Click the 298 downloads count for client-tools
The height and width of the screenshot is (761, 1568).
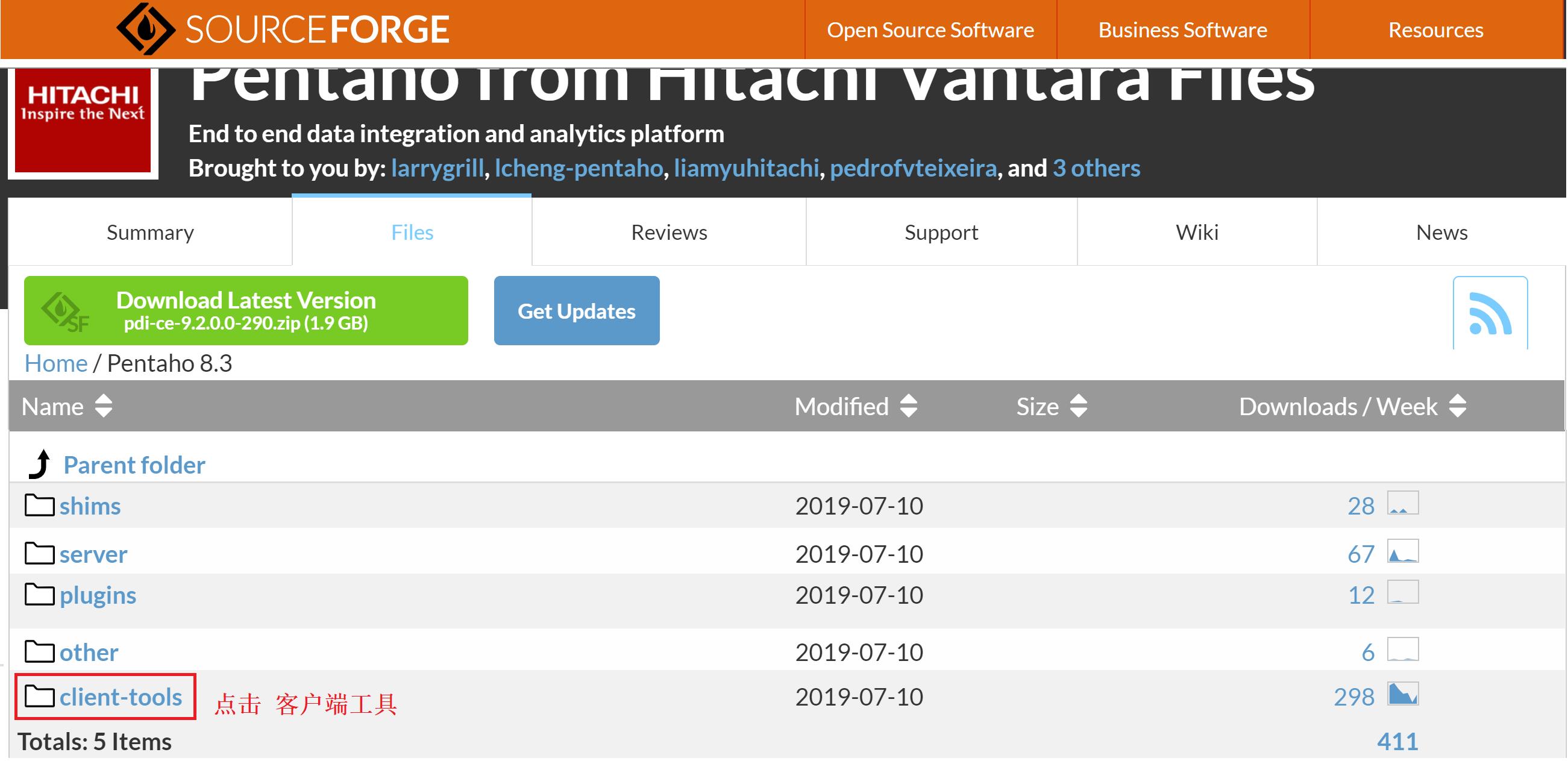(x=1353, y=697)
